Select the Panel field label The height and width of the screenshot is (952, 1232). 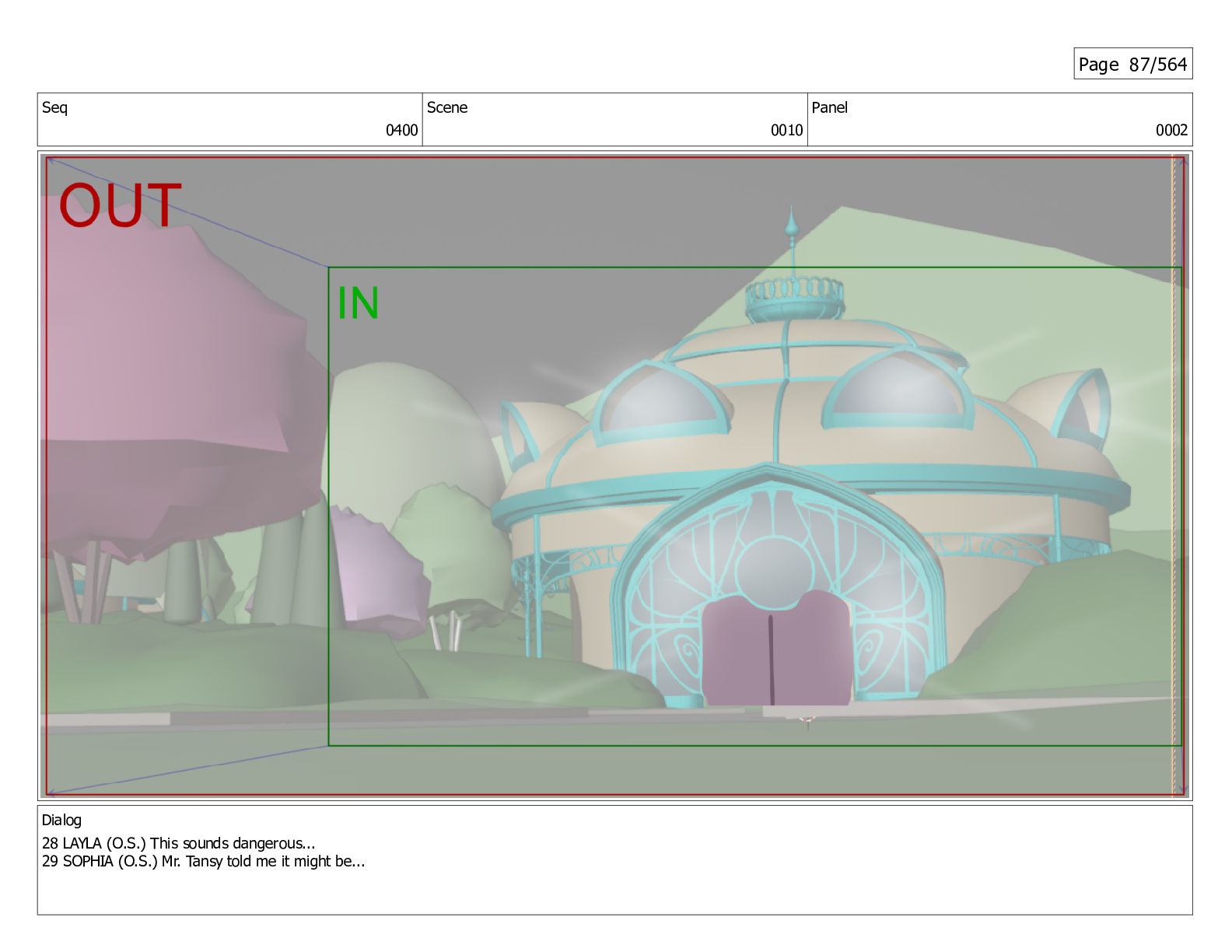point(829,107)
